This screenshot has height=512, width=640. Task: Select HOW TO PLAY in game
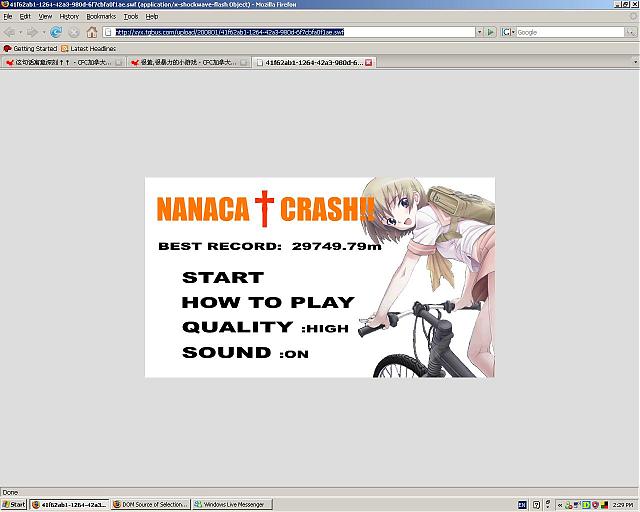point(267,302)
